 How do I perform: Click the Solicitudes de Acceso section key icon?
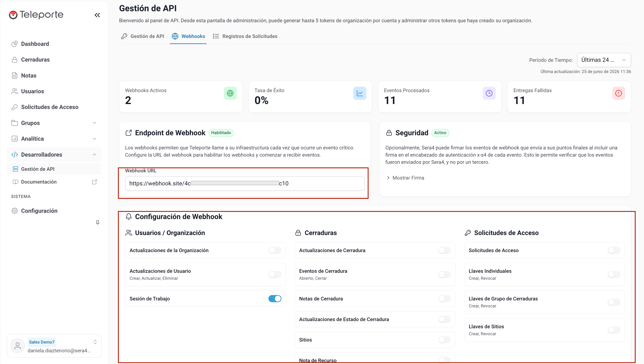pyautogui.click(x=468, y=233)
